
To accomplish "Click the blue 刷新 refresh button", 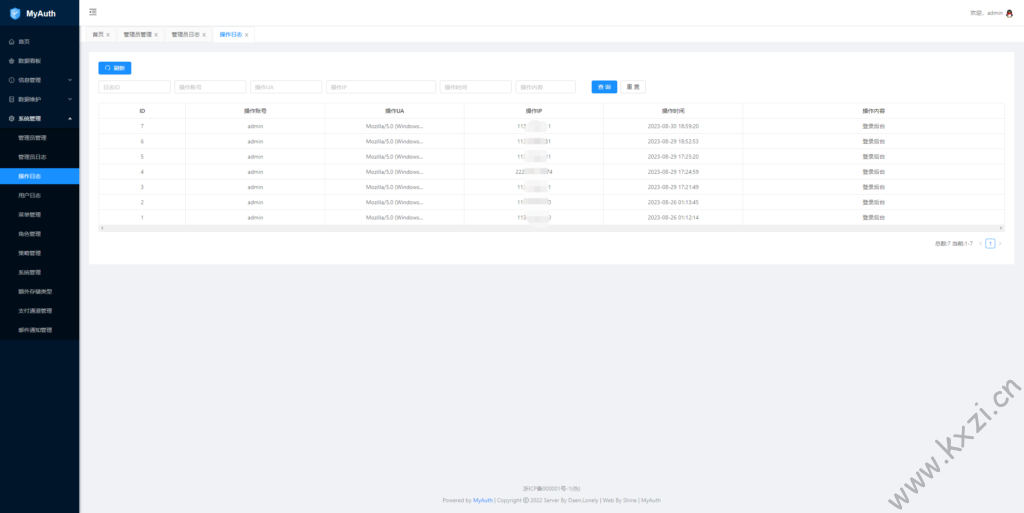I will click(x=115, y=68).
